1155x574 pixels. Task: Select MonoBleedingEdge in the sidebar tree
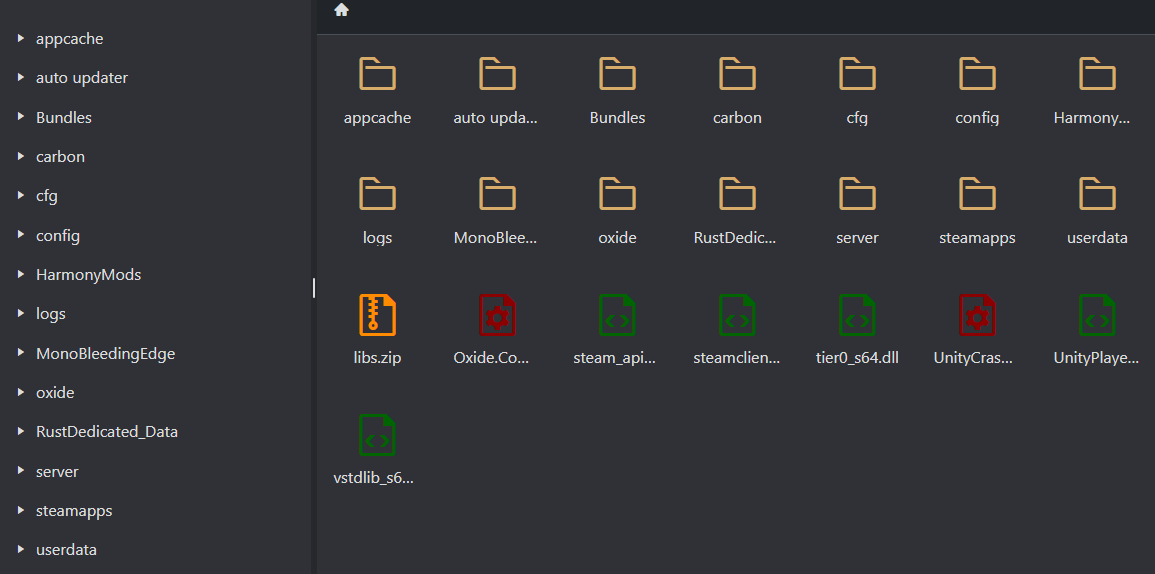105,353
